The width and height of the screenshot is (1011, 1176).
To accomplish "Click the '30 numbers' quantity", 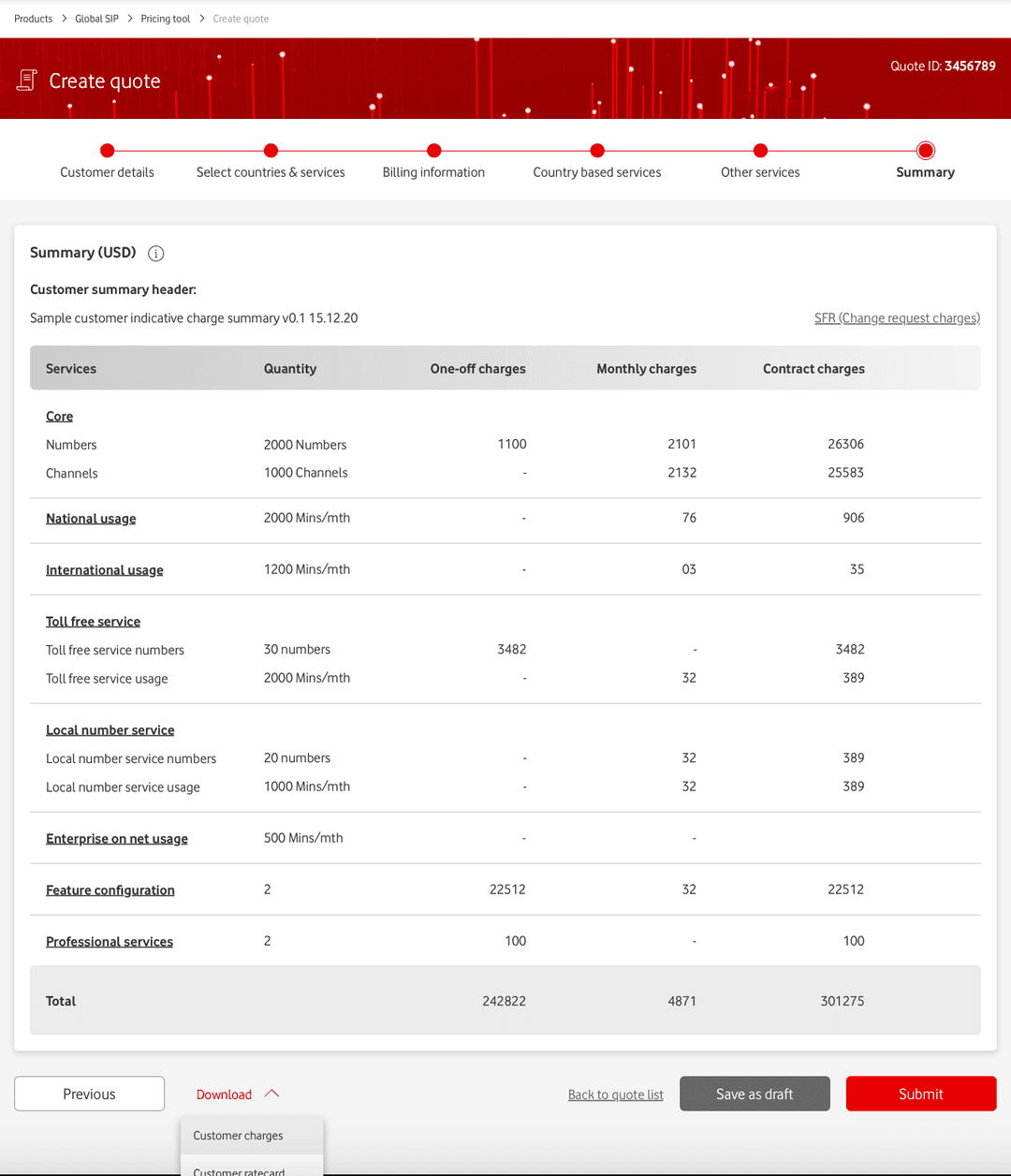I will pos(297,649).
